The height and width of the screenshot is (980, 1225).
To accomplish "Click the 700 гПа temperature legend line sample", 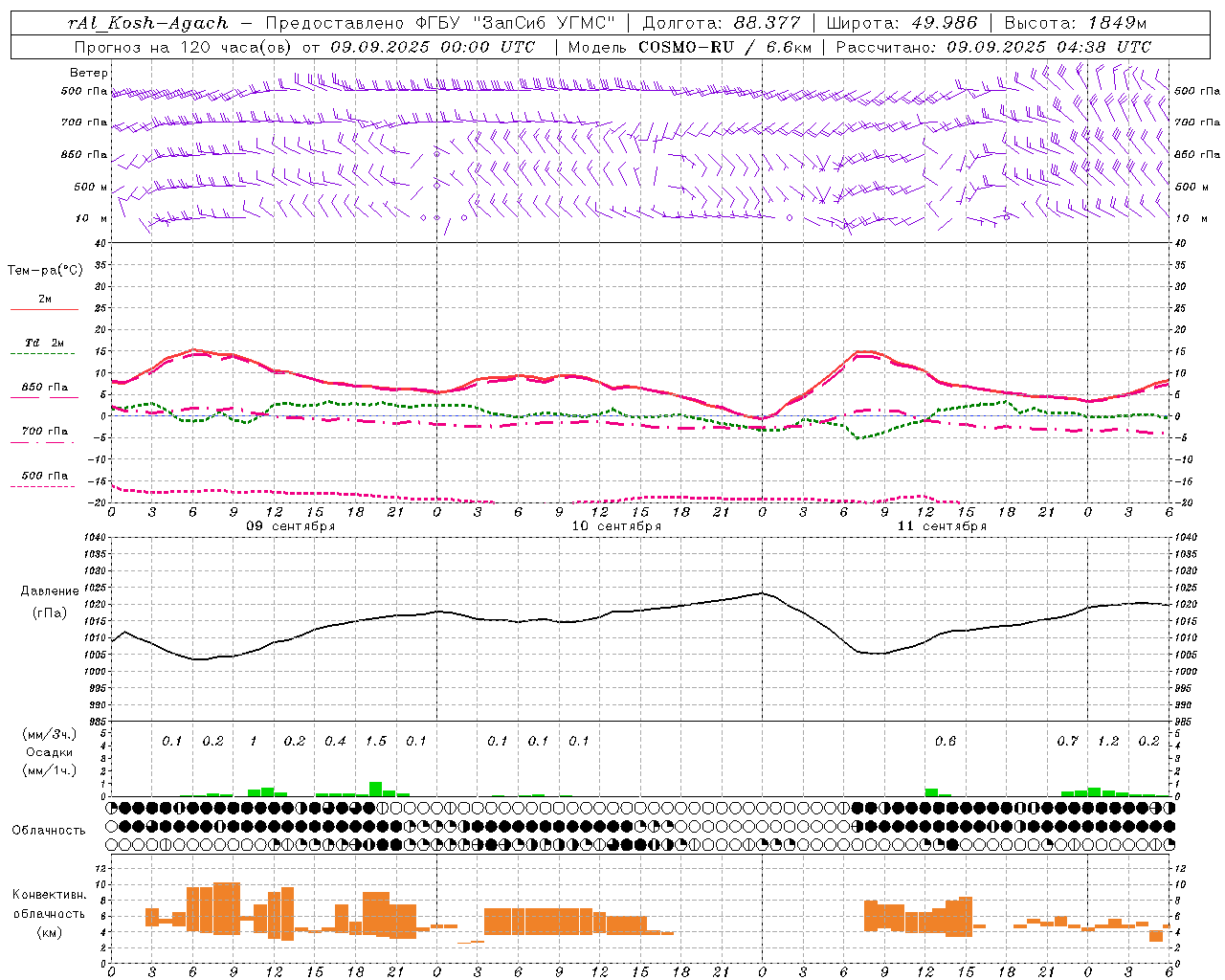I will tap(44, 442).
